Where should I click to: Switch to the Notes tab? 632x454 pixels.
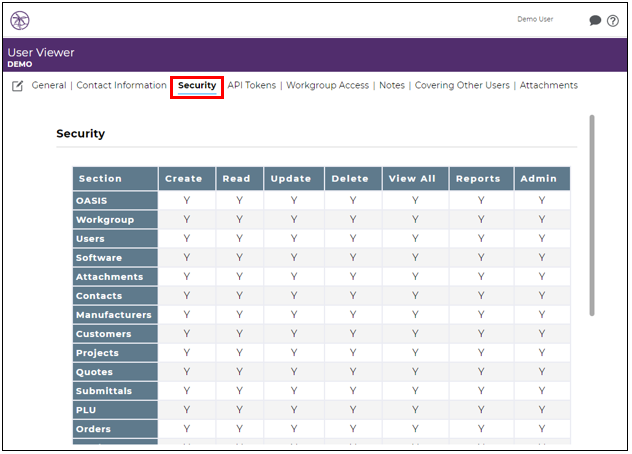tap(392, 85)
